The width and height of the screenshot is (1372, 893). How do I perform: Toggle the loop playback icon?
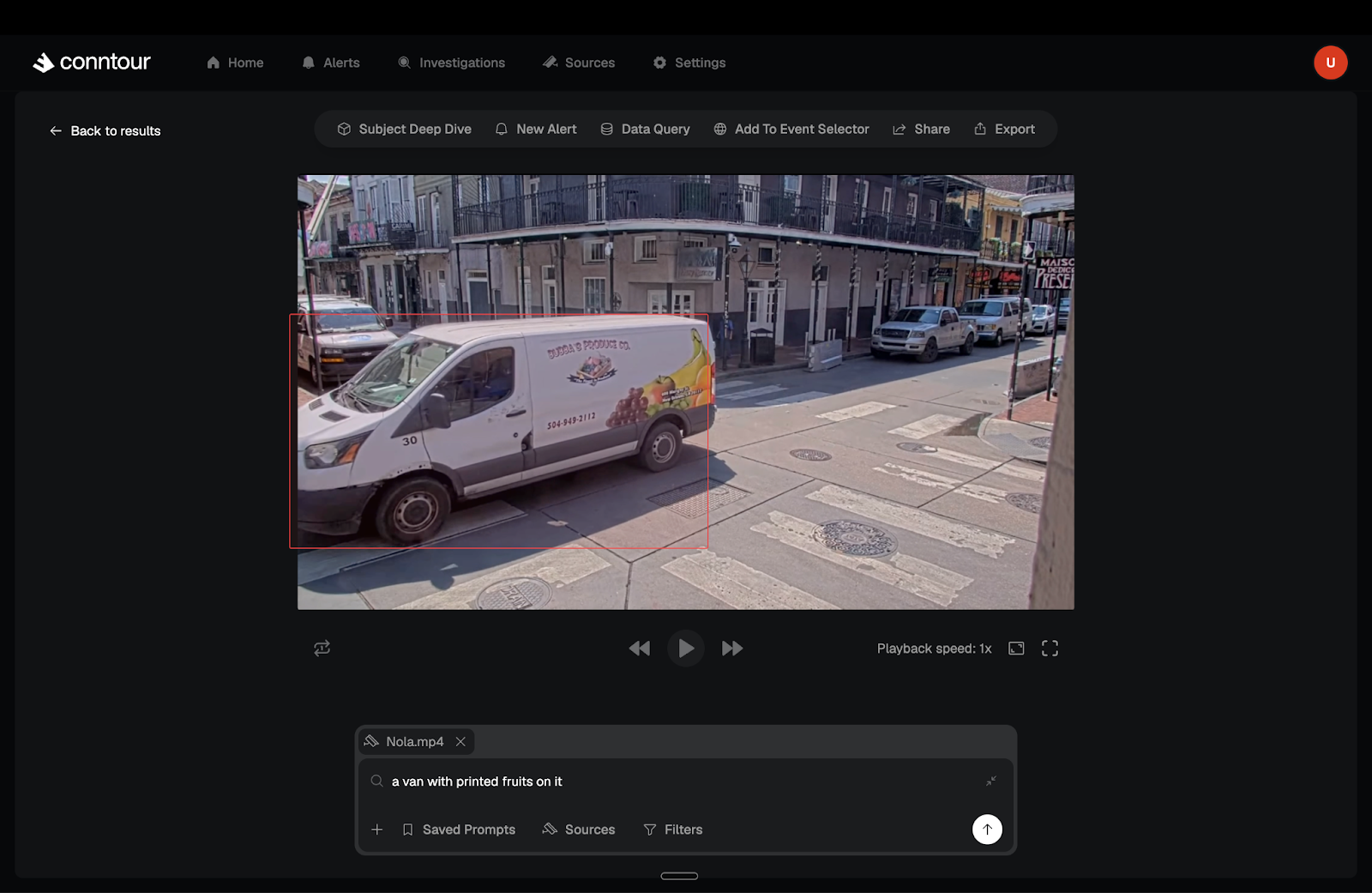[x=322, y=649]
